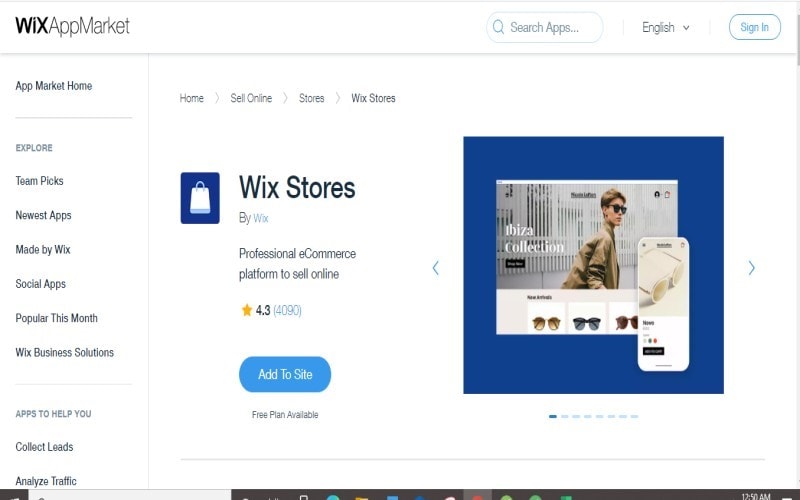Open Newest Apps category
Screen dimensions: 800x500
click(43, 215)
